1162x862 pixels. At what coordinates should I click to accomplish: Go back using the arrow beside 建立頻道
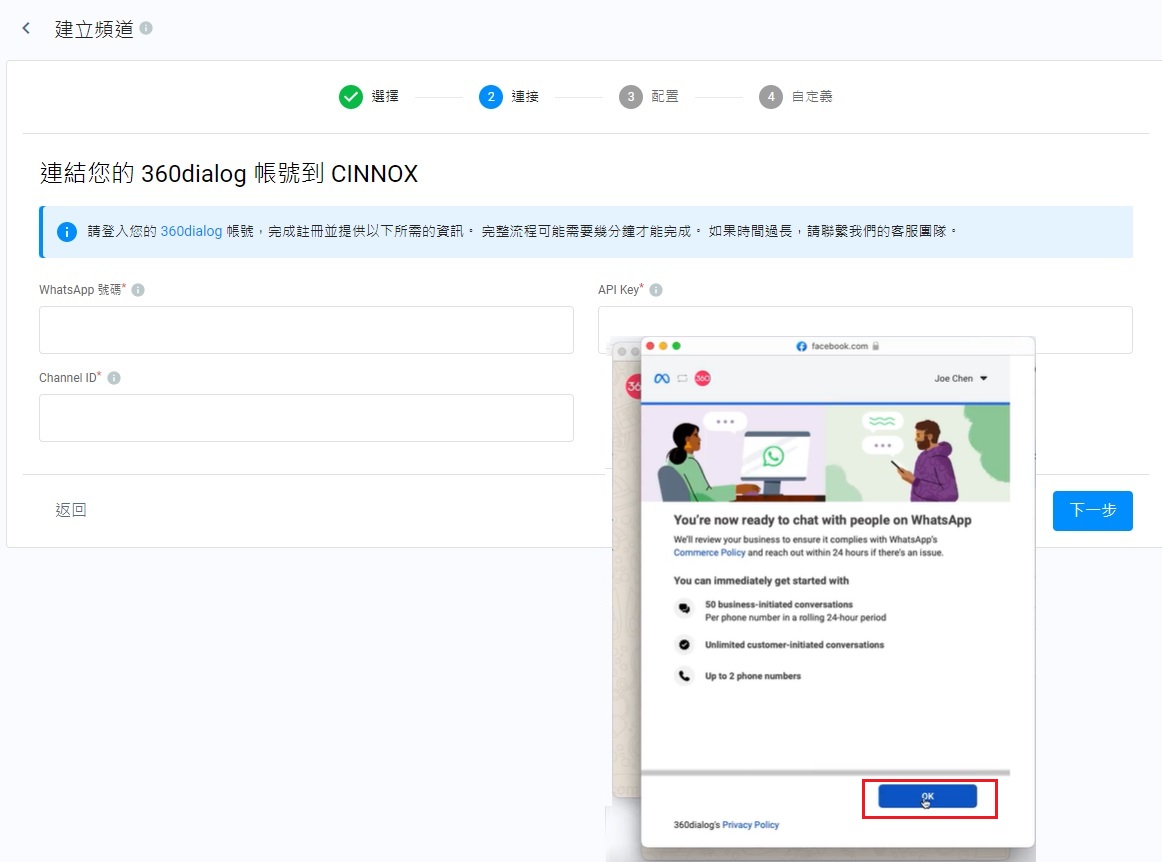point(26,28)
